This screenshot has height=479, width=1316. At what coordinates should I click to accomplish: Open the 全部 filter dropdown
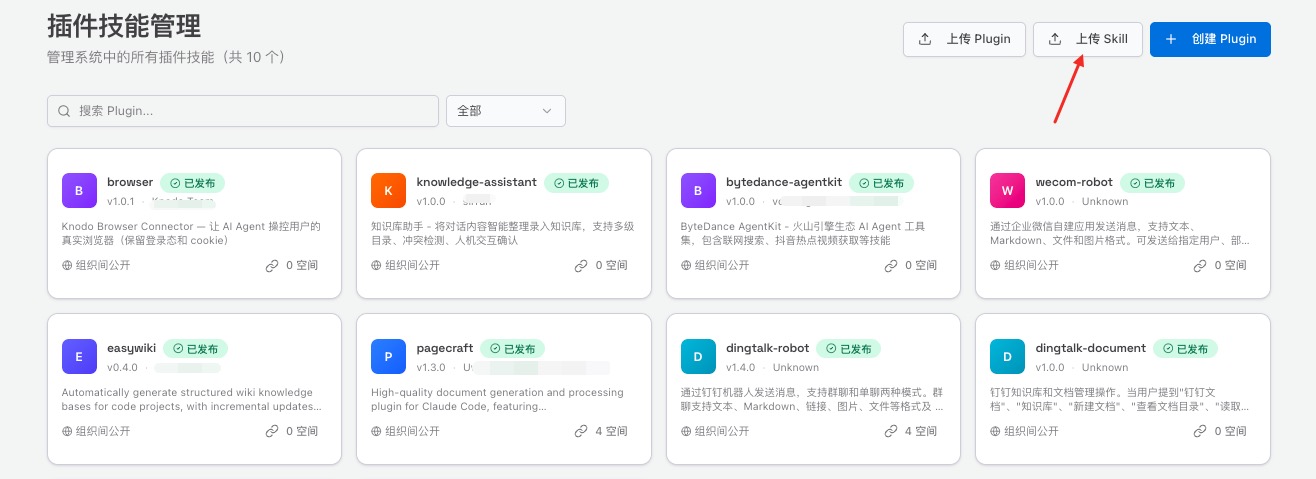click(x=505, y=111)
